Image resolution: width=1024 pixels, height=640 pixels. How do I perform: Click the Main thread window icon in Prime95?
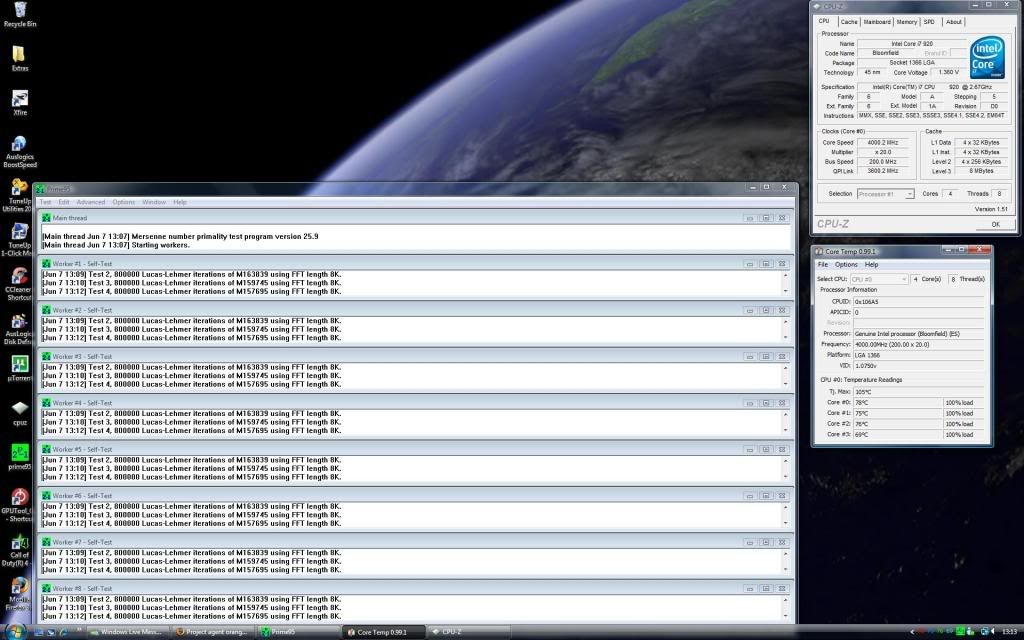(x=46, y=218)
